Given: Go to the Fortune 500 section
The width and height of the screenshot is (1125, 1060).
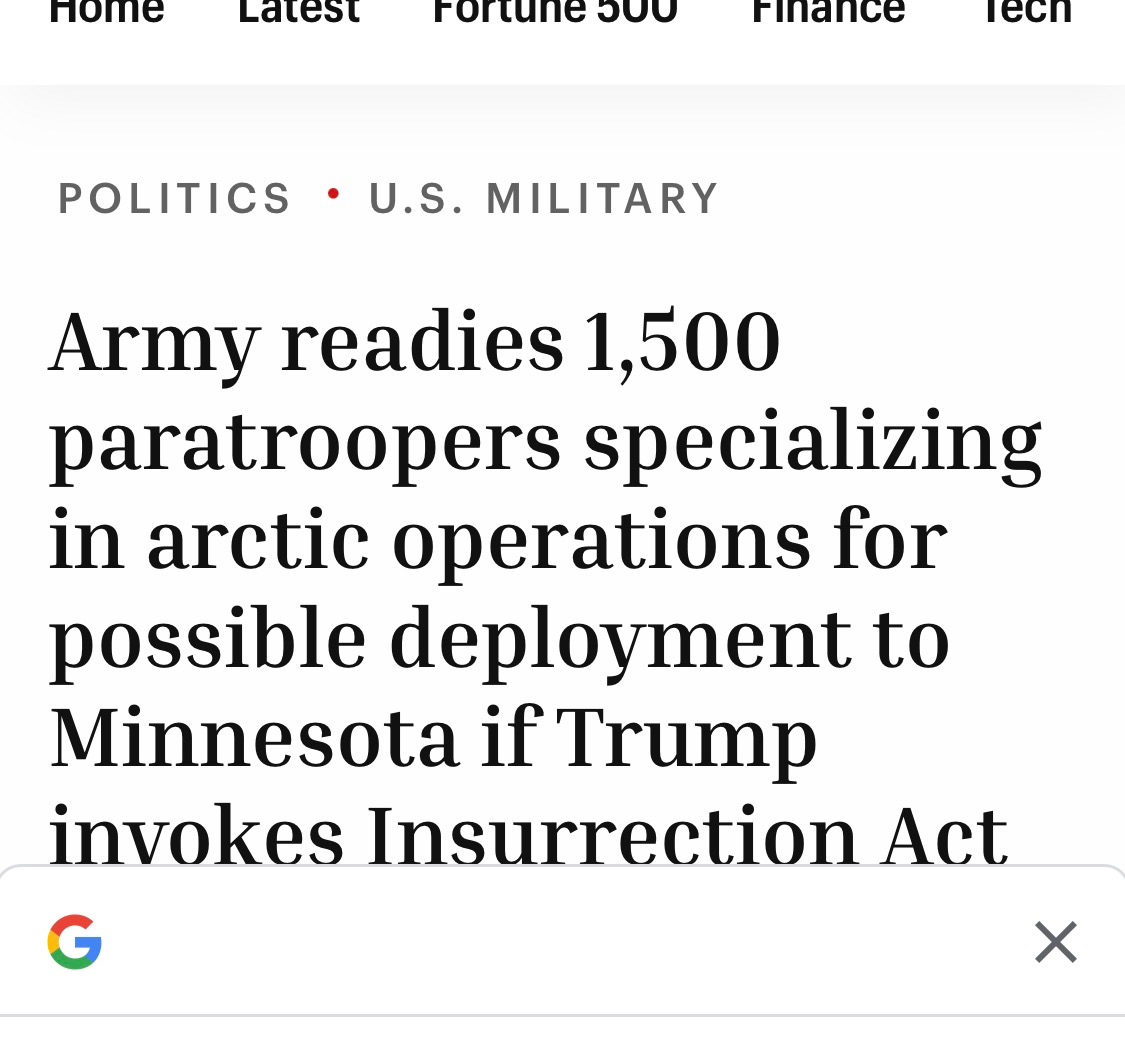Looking at the screenshot, I should (555, 12).
